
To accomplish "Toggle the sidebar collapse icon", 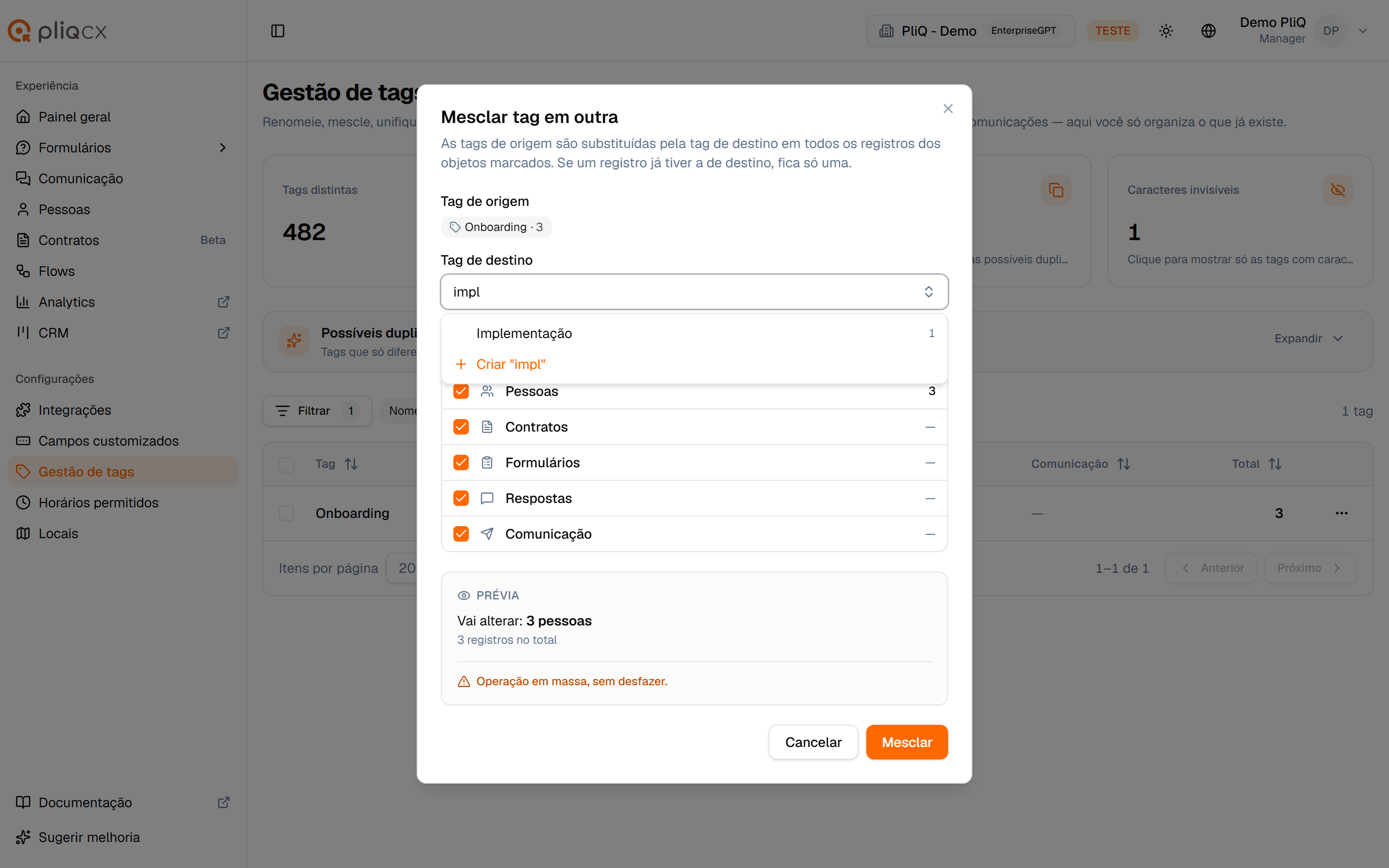I will point(278,31).
